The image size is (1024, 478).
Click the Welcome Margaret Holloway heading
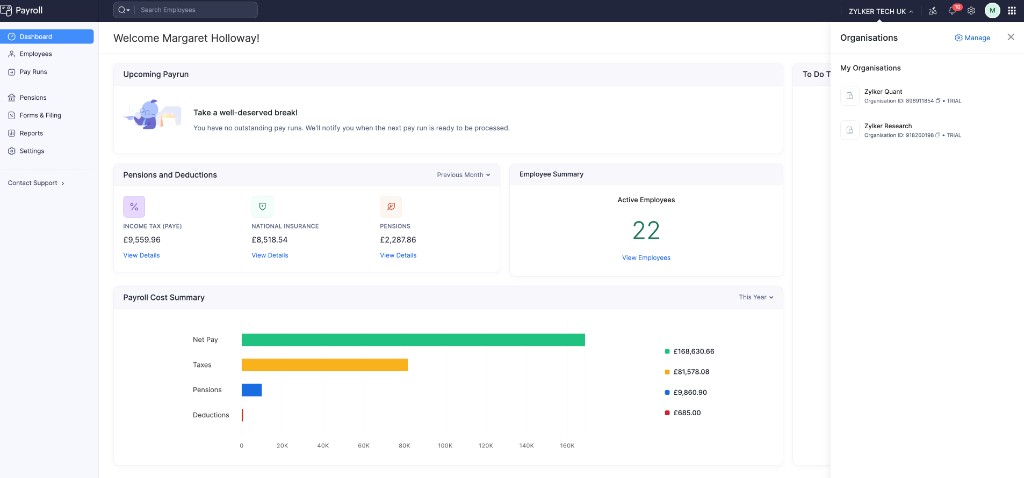(x=186, y=39)
